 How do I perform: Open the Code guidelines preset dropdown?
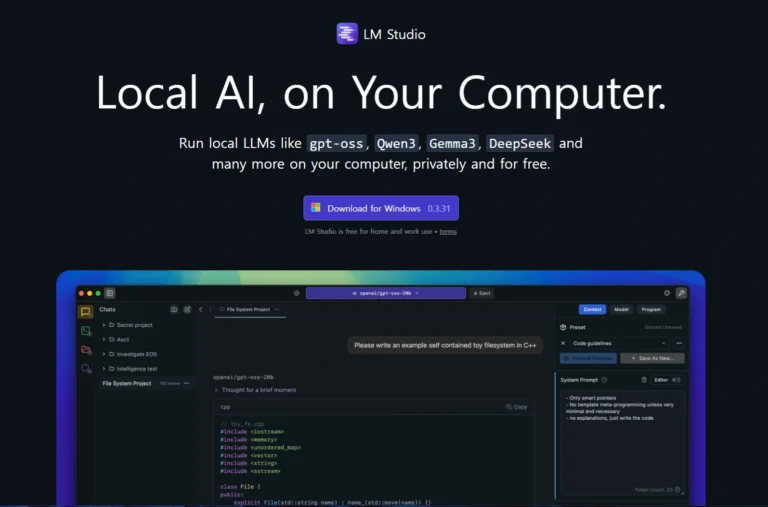(620, 343)
